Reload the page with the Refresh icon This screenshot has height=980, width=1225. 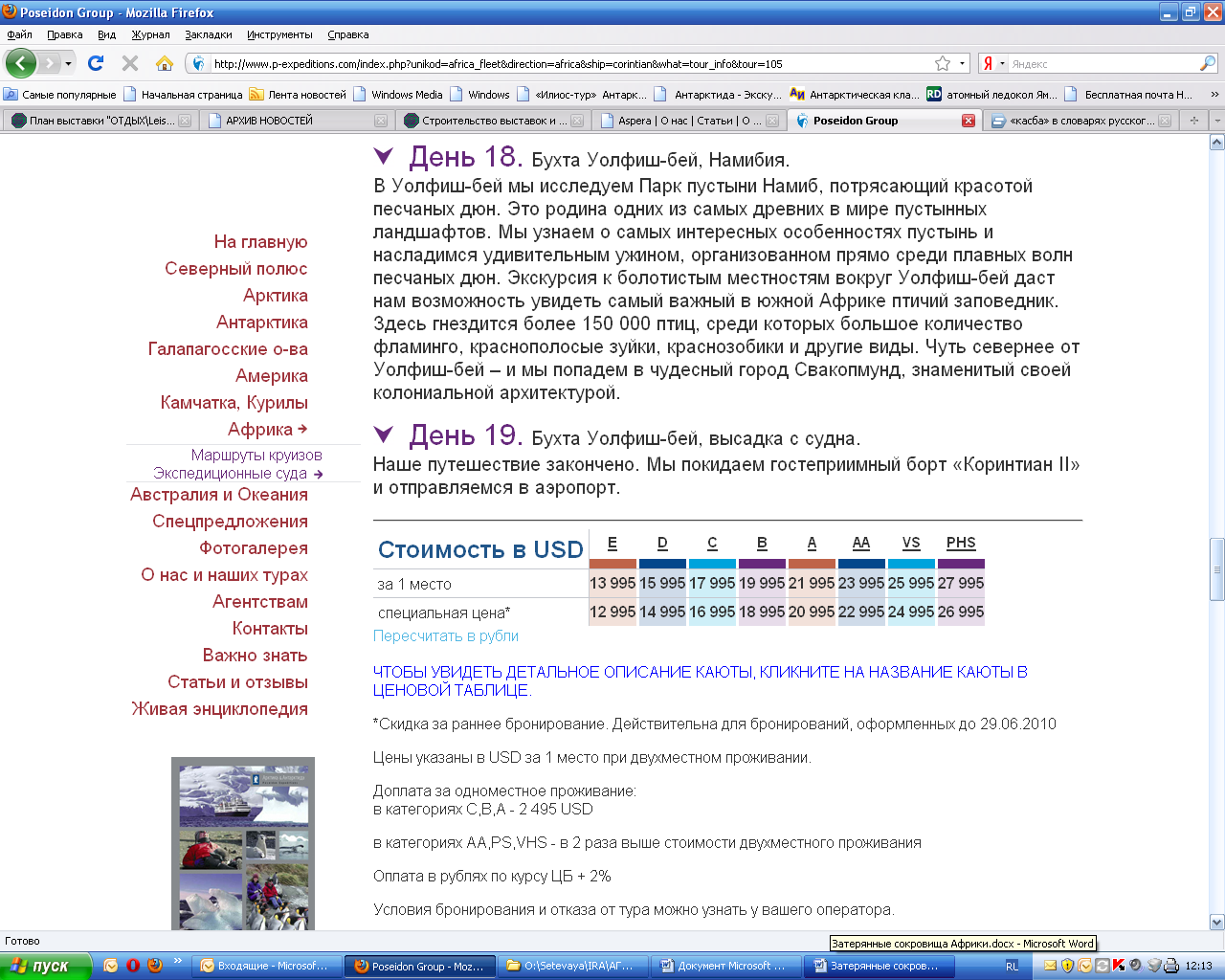point(96,63)
